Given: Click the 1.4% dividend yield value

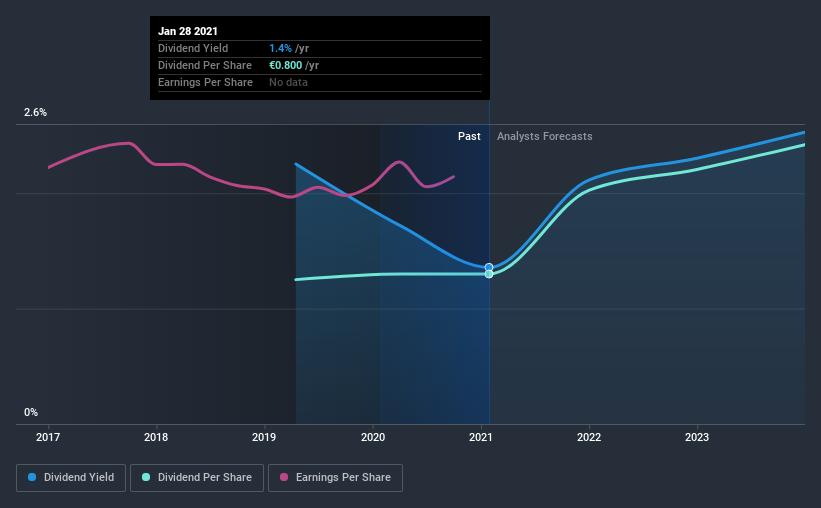Looking at the screenshot, I should point(280,48).
